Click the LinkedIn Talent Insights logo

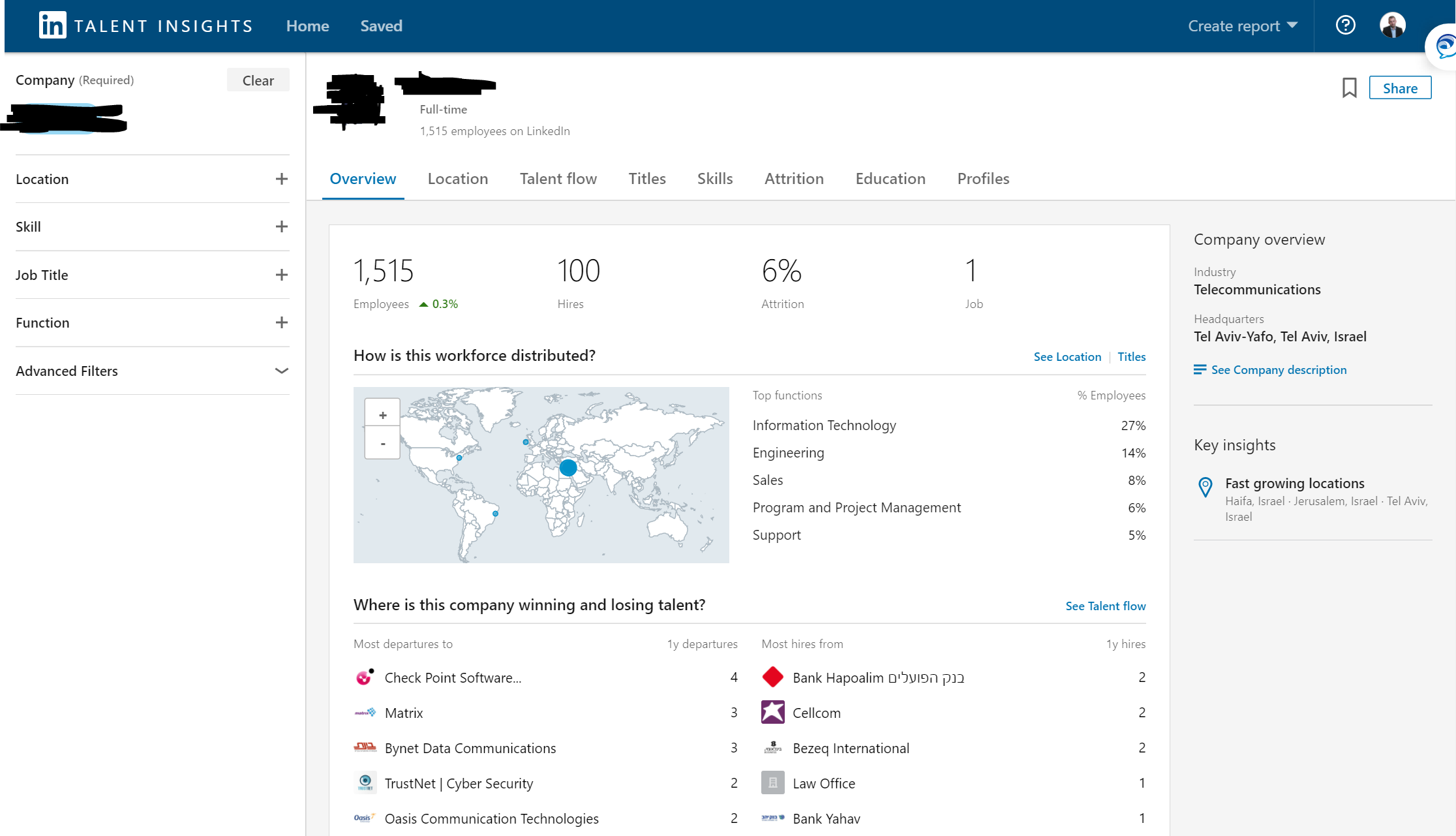click(145, 26)
